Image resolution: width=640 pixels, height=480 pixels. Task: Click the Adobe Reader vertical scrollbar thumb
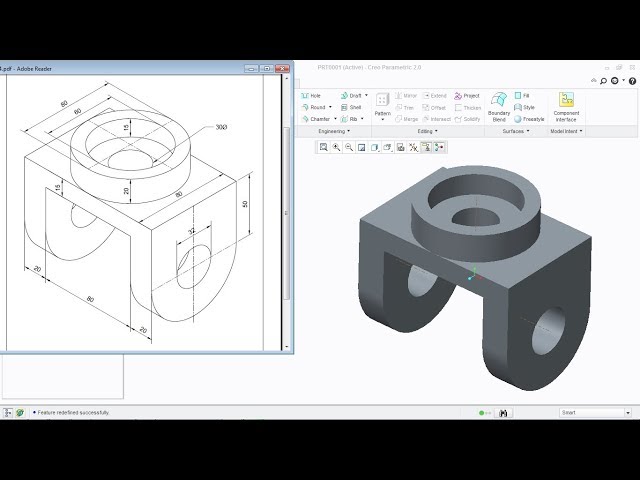pos(287,213)
